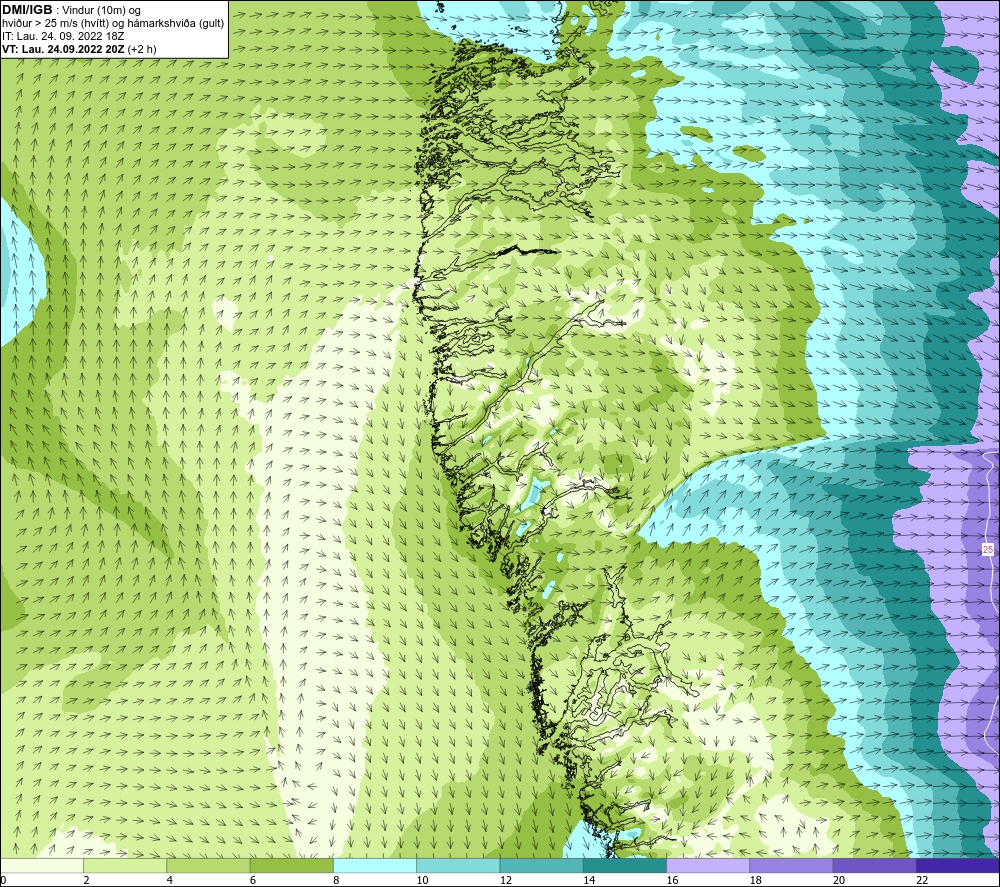Choose the 14–16 m/s dark teal legend swatch
Viewport: 1000px width, 887px height.
(625, 865)
